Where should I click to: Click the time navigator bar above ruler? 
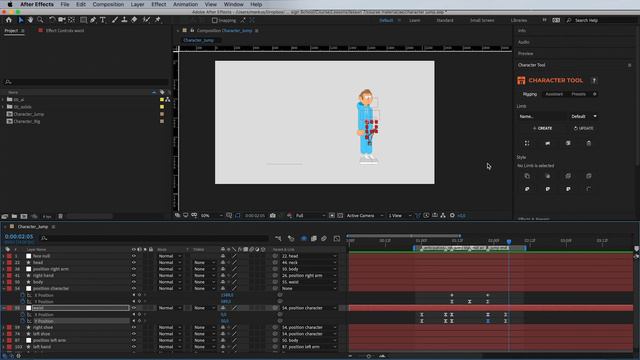point(404,236)
